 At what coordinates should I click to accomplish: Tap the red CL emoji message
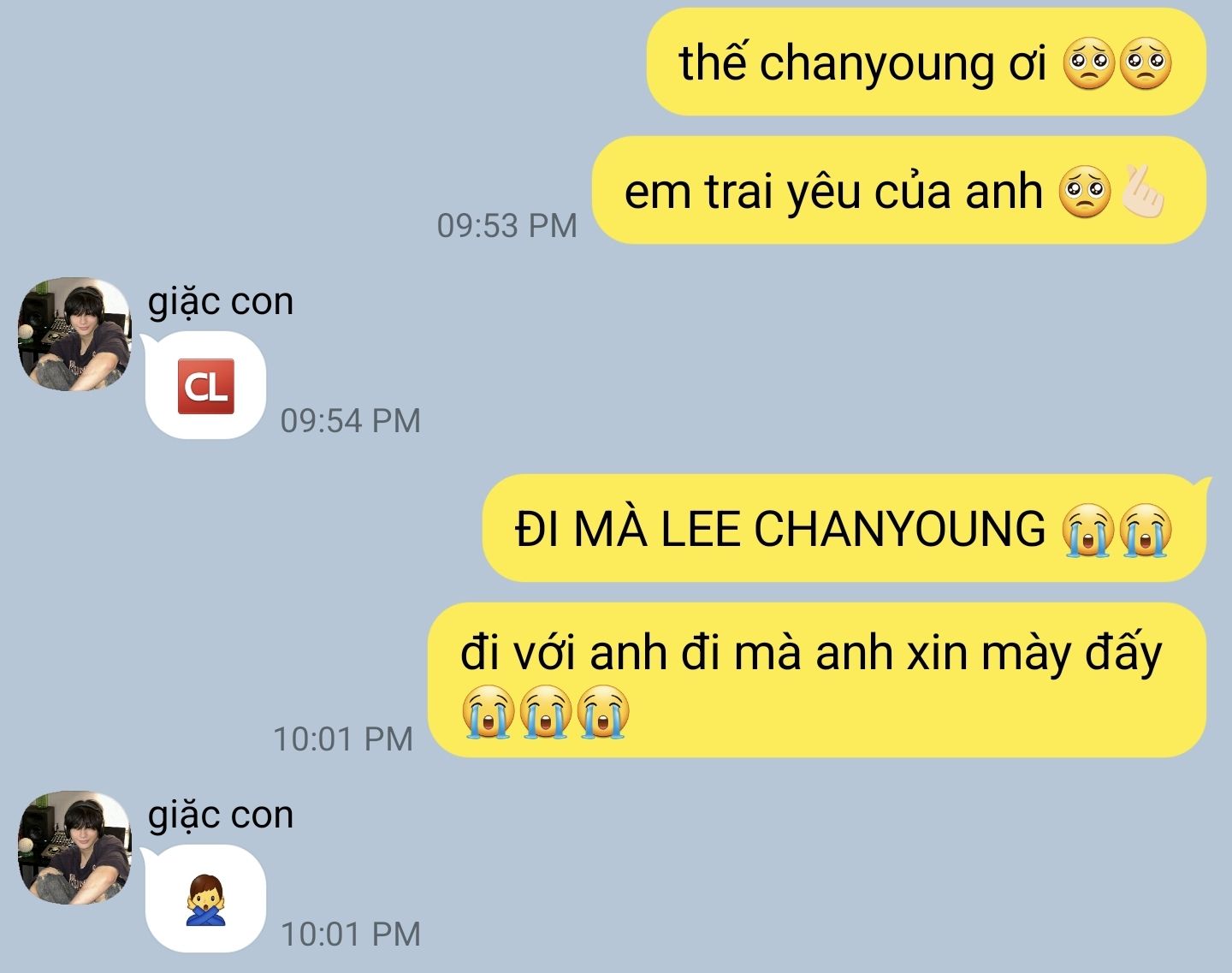[x=205, y=386]
